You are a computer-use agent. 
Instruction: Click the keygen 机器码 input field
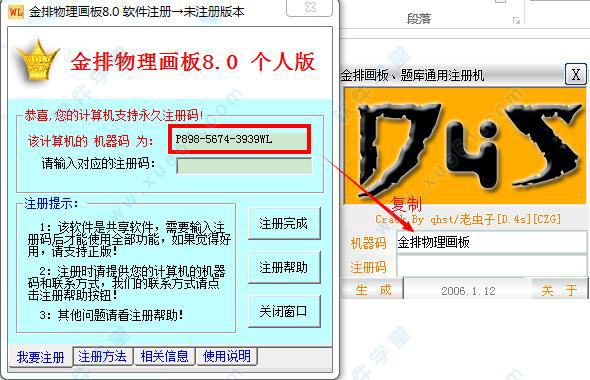(x=491, y=242)
